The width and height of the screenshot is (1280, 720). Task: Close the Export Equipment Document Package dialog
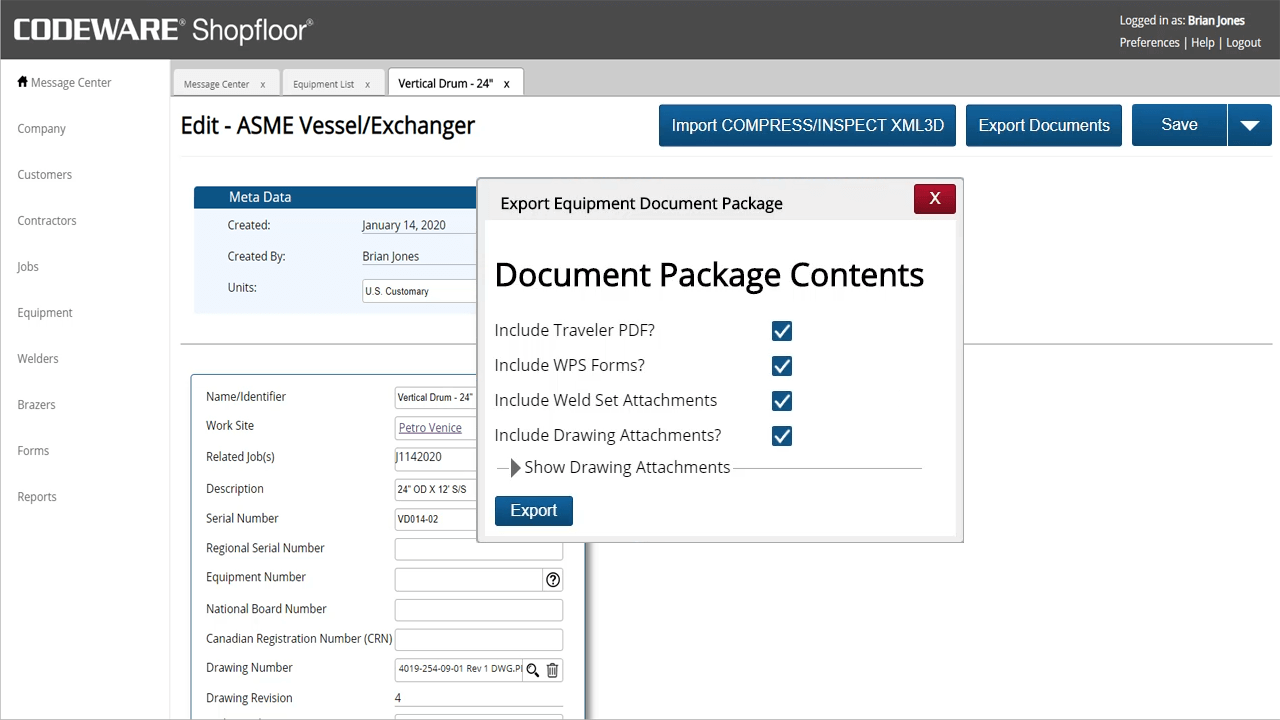(934, 198)
